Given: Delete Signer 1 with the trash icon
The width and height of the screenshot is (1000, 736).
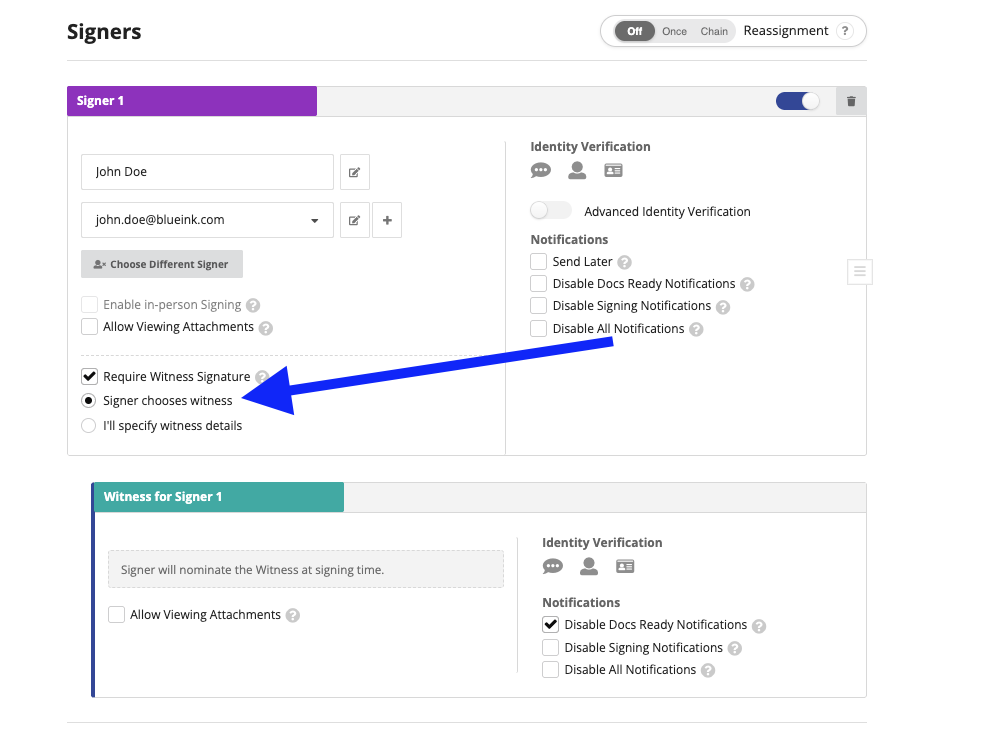Looking at the screenshot, I should point(851,101).
